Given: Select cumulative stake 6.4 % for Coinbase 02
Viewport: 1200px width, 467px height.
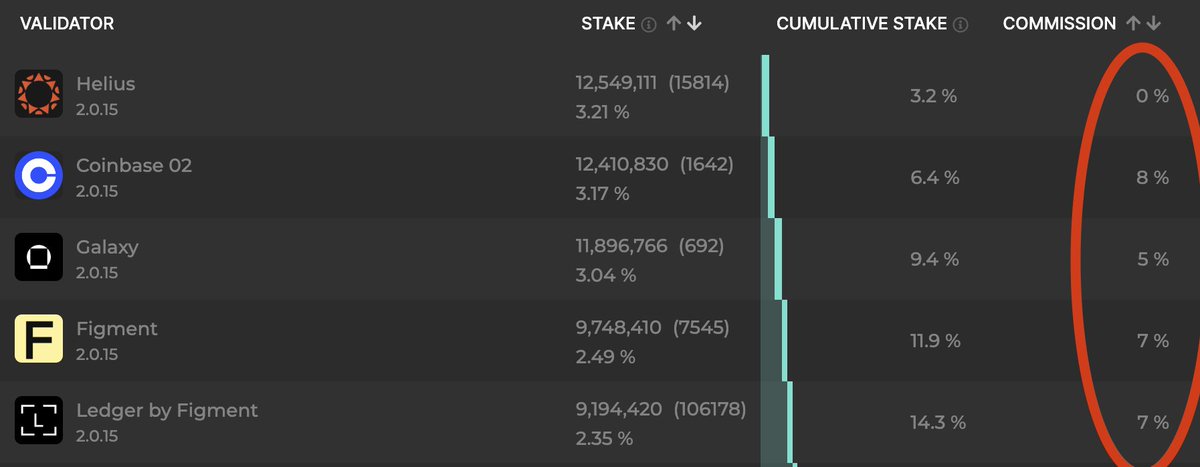Looking at the screenshot, I should (x=934, y=178).
